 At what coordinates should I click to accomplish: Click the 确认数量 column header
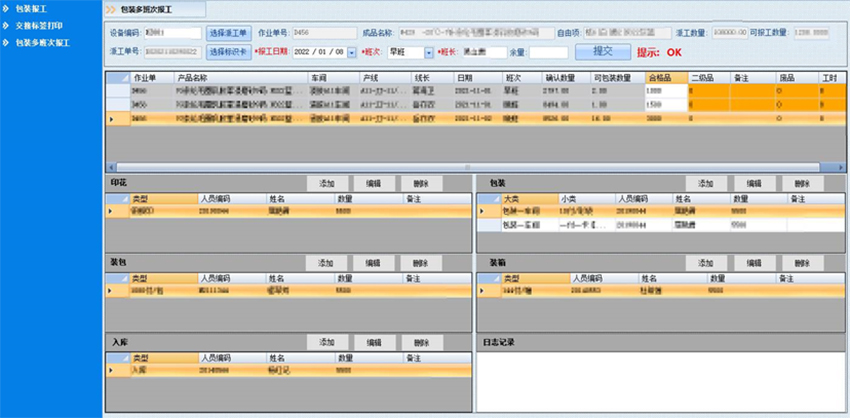click(x=565, y=78)
